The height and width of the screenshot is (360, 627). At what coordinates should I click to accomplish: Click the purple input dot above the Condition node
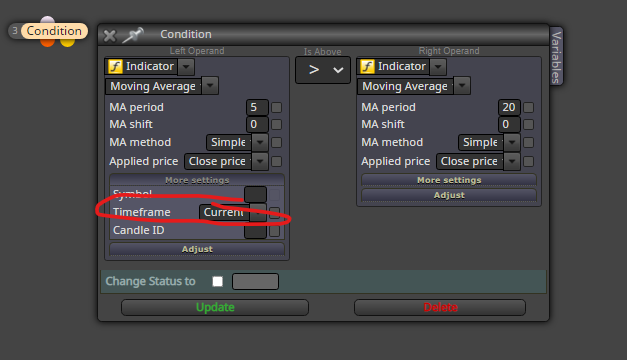click(x=48, y=20)
